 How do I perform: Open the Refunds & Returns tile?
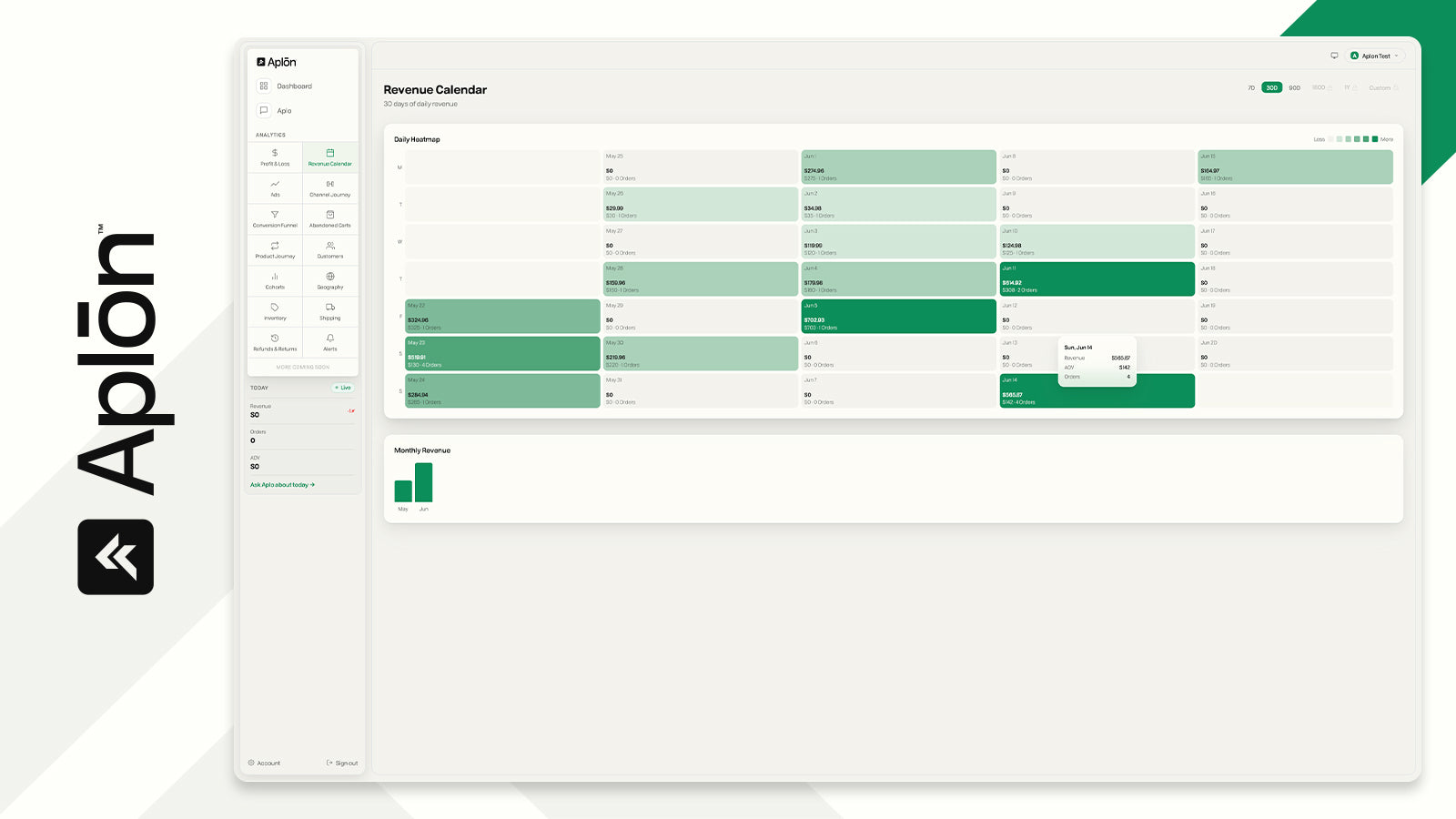pos(275,342)
